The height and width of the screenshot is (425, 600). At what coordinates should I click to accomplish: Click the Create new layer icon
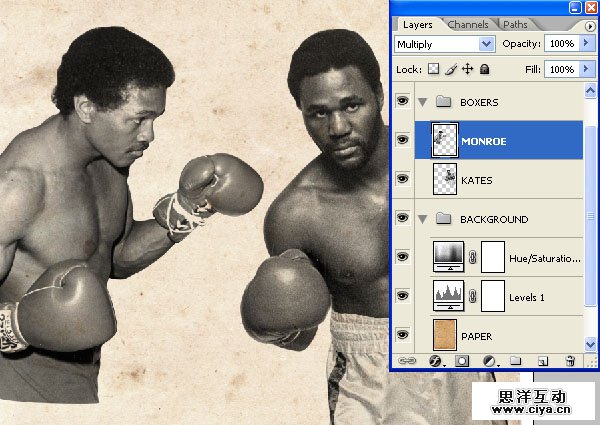[542, 360]
